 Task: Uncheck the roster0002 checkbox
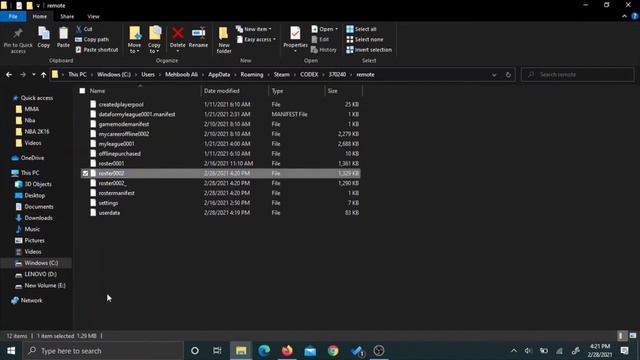point(85,173)
